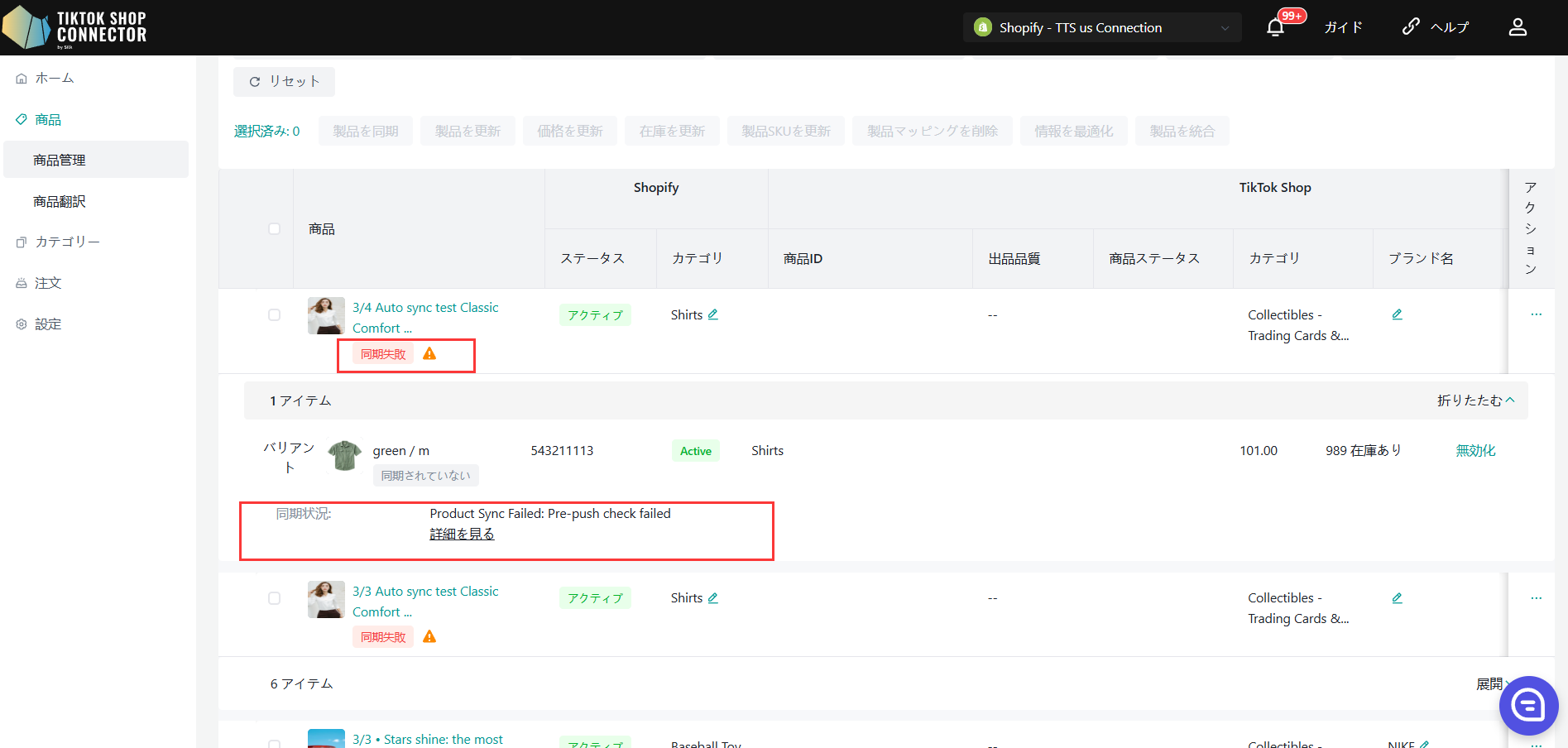Edit brand name for 3/4 Auto sync product
This screenshot has height=748, width=1568.
coord(1397,314)
